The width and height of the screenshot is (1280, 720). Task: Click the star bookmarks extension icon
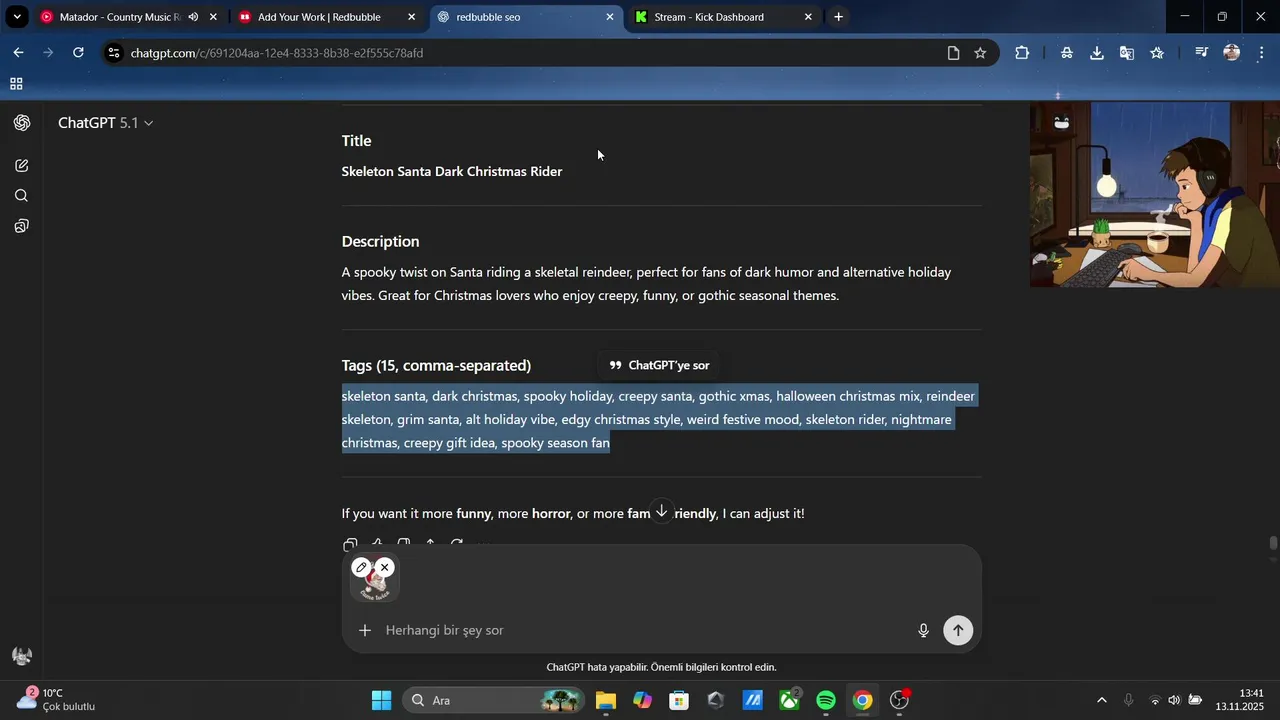click(1157, 53)
